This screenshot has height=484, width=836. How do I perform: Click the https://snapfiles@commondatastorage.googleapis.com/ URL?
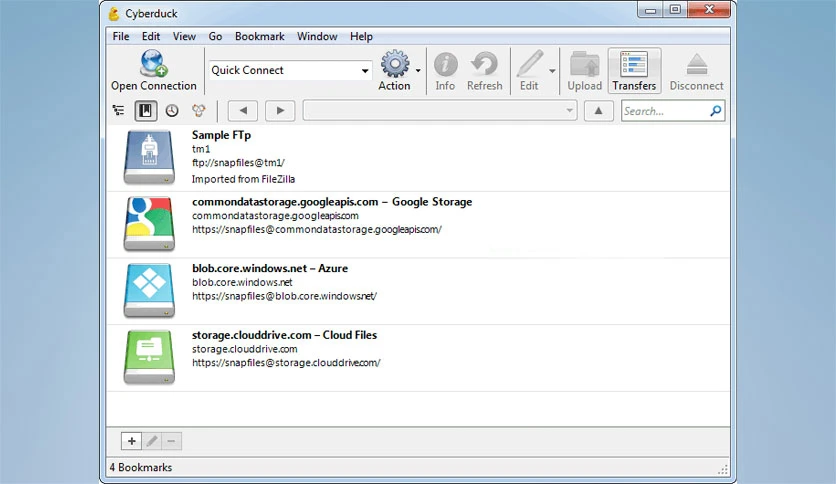tap(317, 229)
